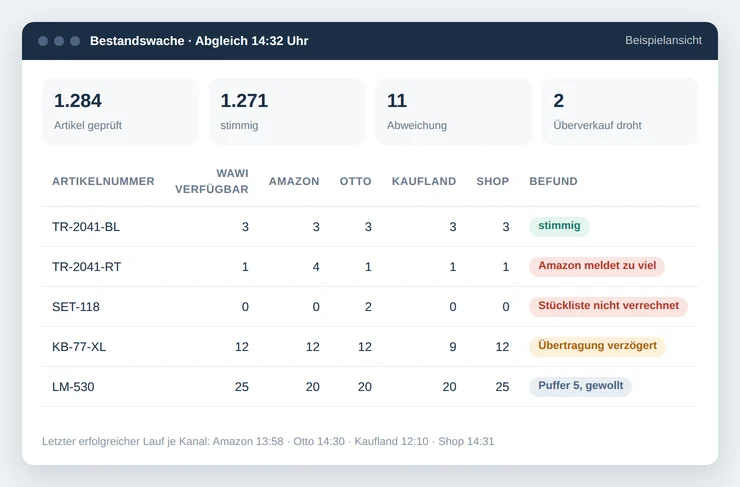Open the 1.271 stimmig summary card
The width and height of the screenshot is (740, 487).
tap(287, 112)
